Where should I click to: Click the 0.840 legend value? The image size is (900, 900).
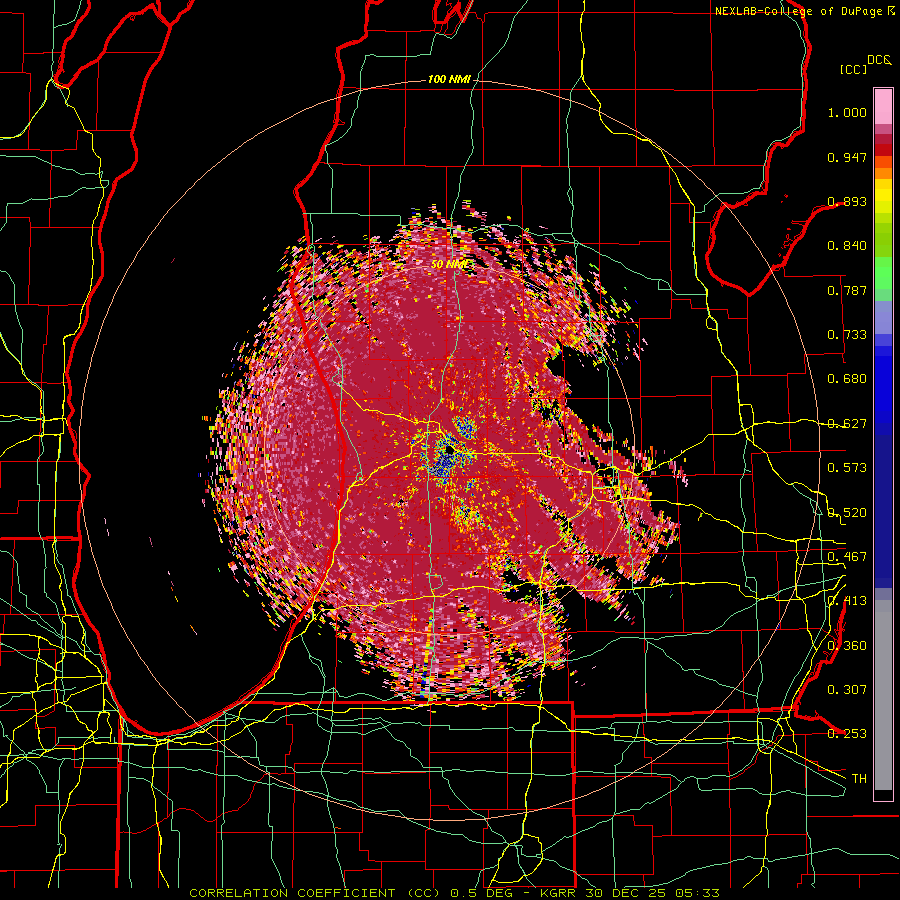click(847, 246)
